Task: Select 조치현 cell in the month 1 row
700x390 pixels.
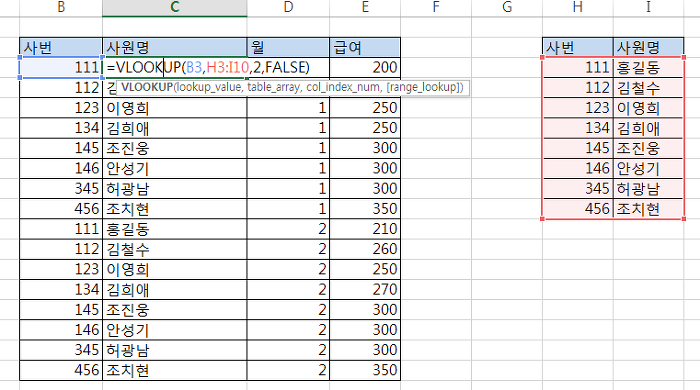Action: pos(175,209)
